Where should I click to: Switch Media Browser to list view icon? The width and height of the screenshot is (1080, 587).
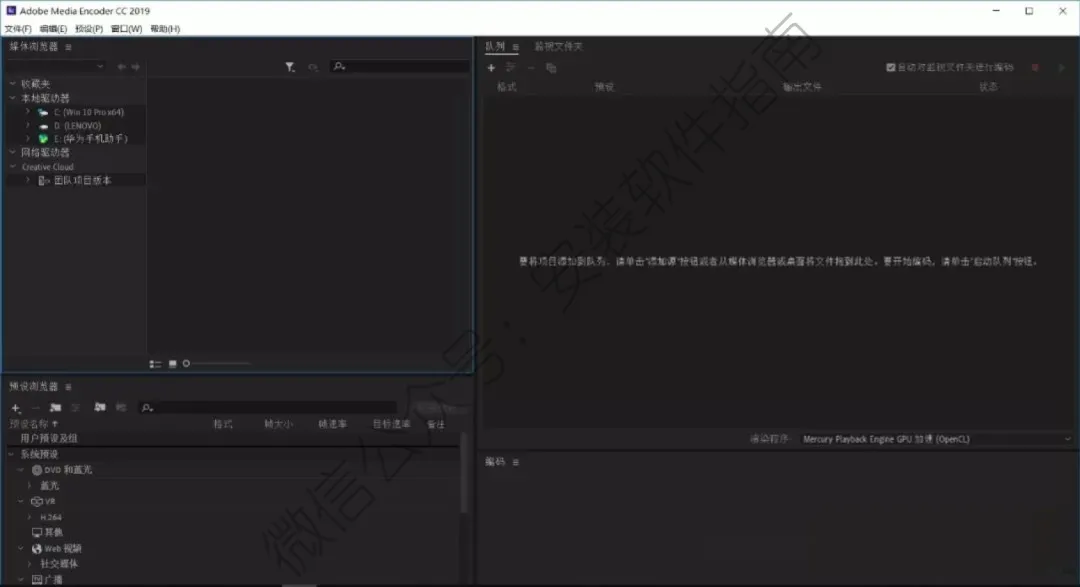[x=155, y=364]
